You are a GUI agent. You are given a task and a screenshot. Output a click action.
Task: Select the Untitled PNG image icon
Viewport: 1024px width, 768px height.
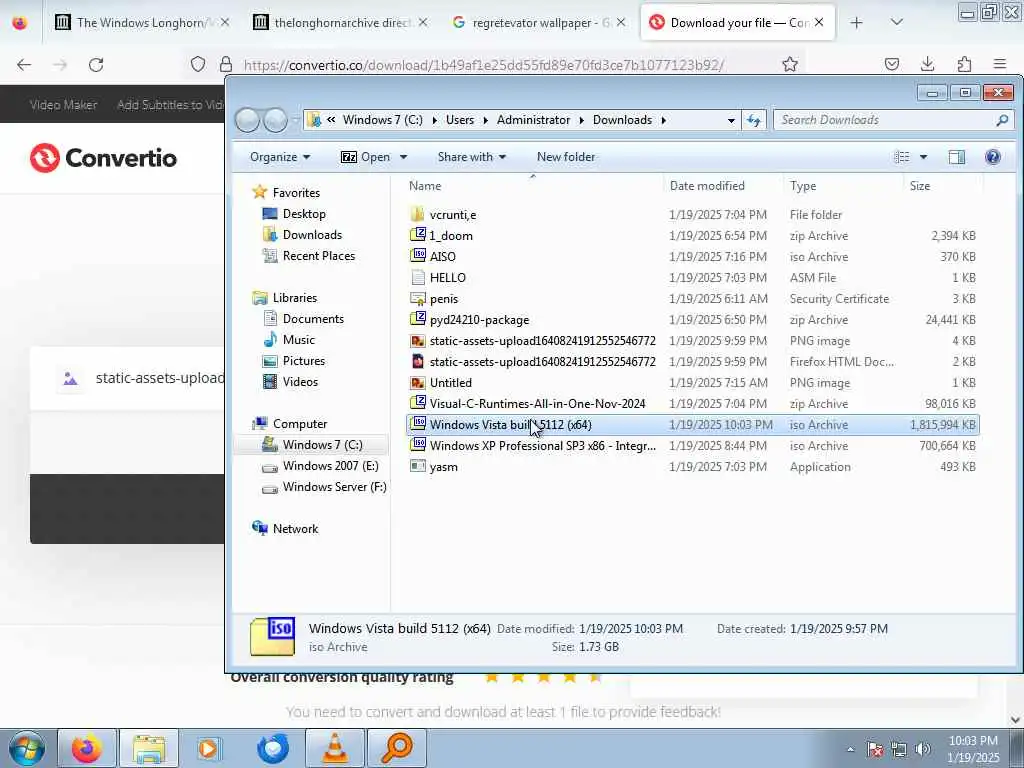[417, 383]
